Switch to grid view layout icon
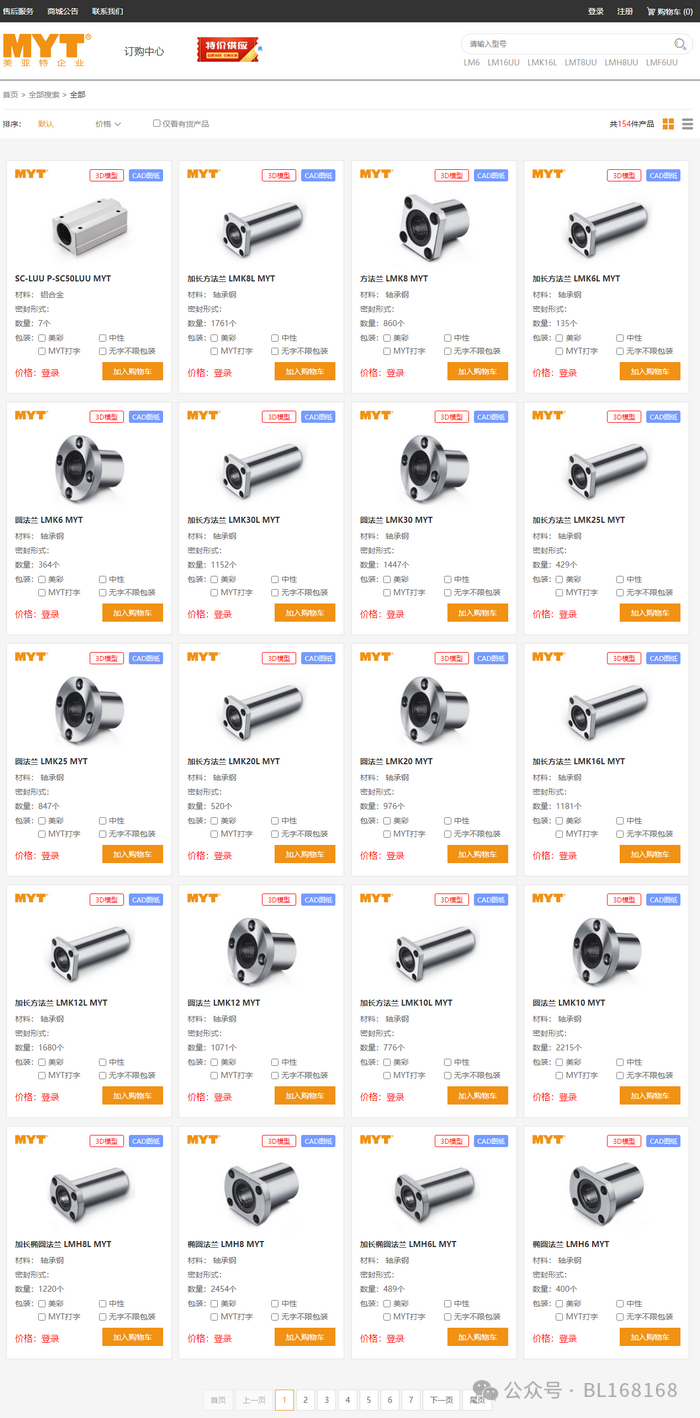 669,124
